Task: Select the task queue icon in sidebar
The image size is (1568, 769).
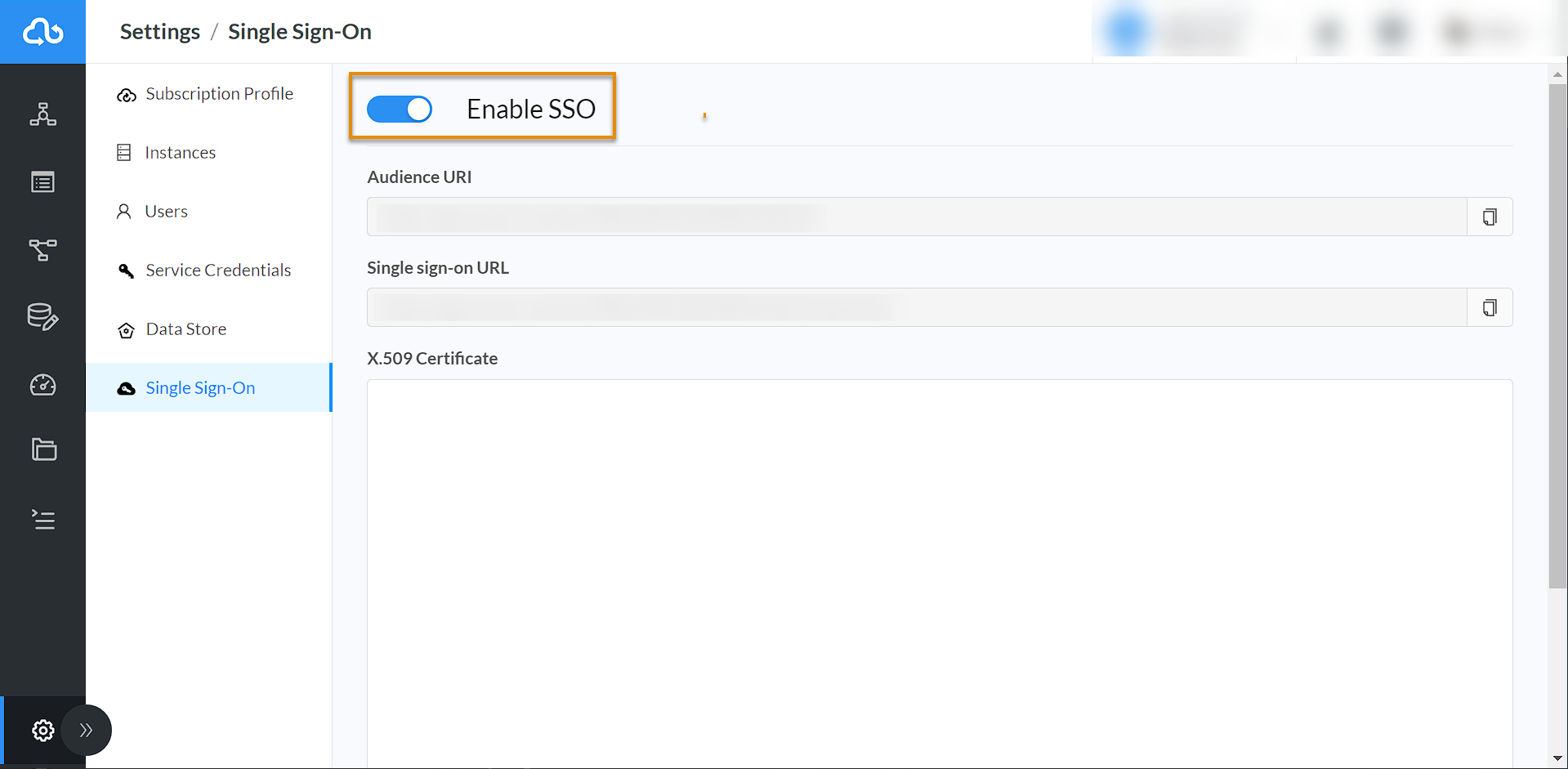Action: 42,520
